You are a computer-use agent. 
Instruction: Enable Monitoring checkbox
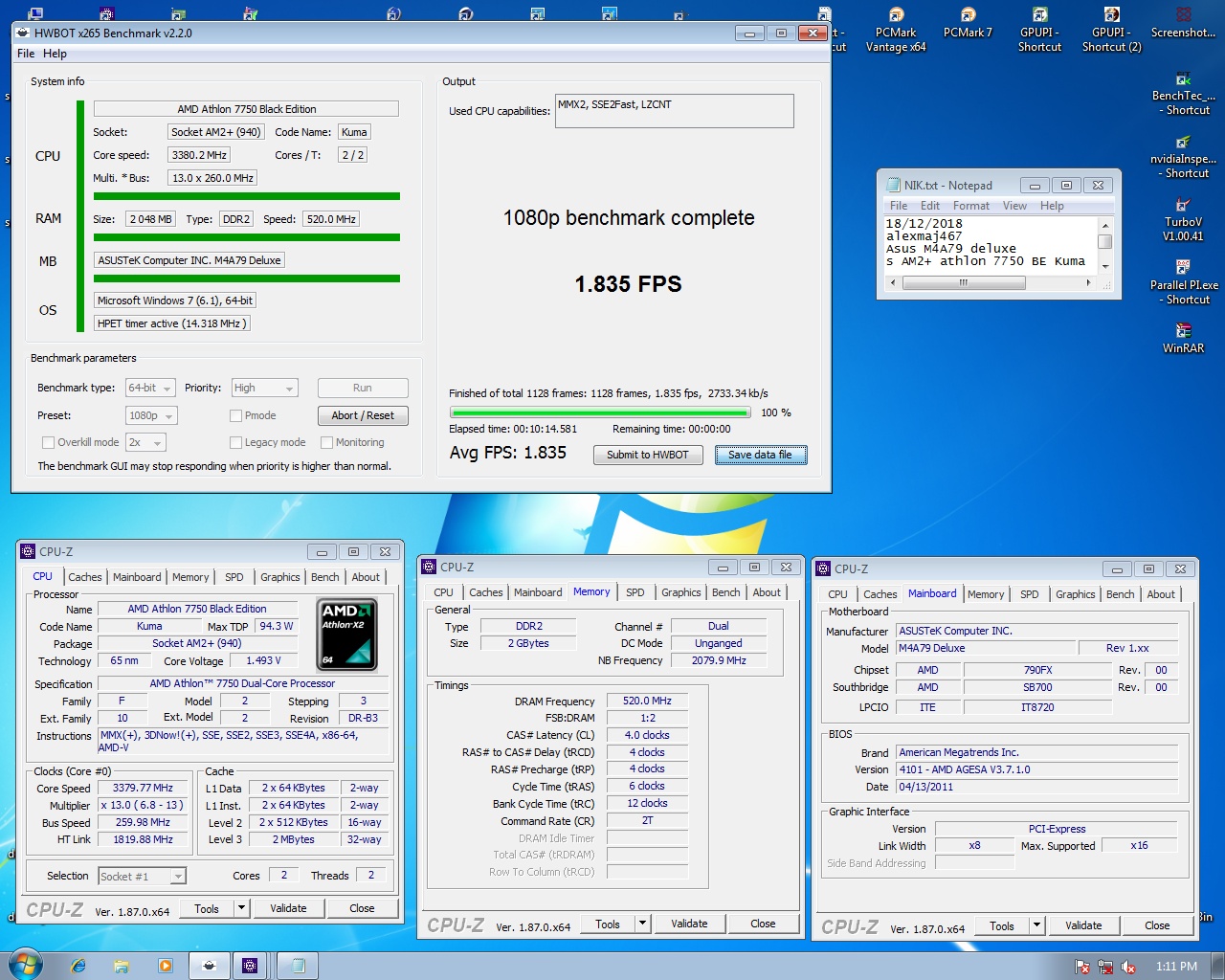tap(326, 442)
